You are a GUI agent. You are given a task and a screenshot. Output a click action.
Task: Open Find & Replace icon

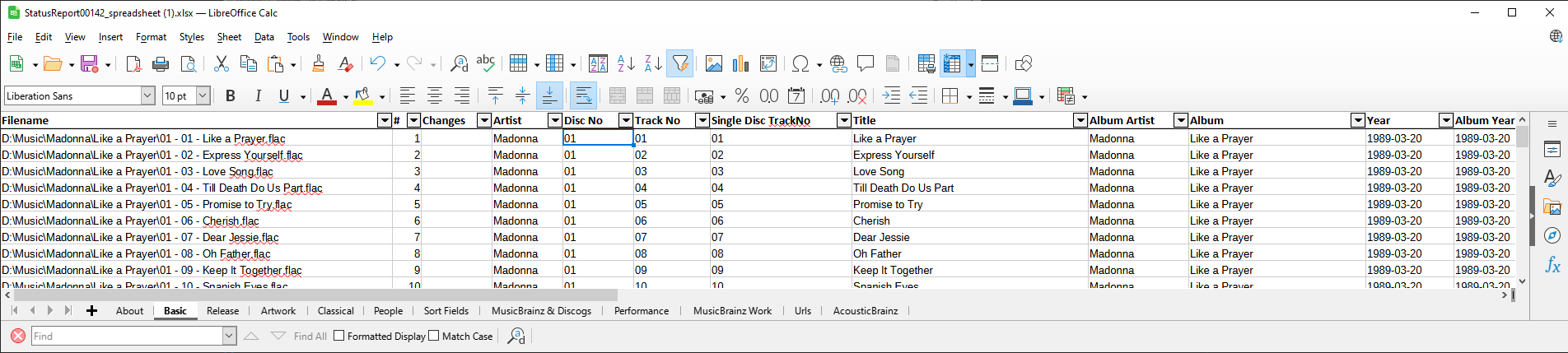[x=459, y=63]
